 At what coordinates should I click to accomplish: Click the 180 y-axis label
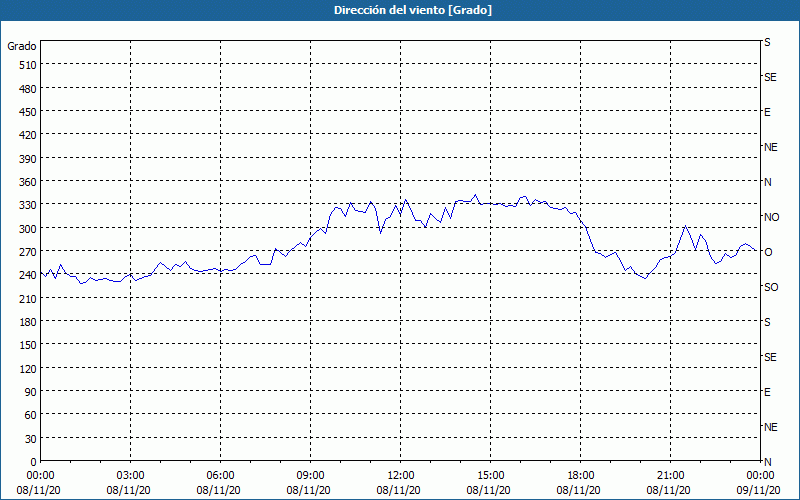tap(28, 322)
